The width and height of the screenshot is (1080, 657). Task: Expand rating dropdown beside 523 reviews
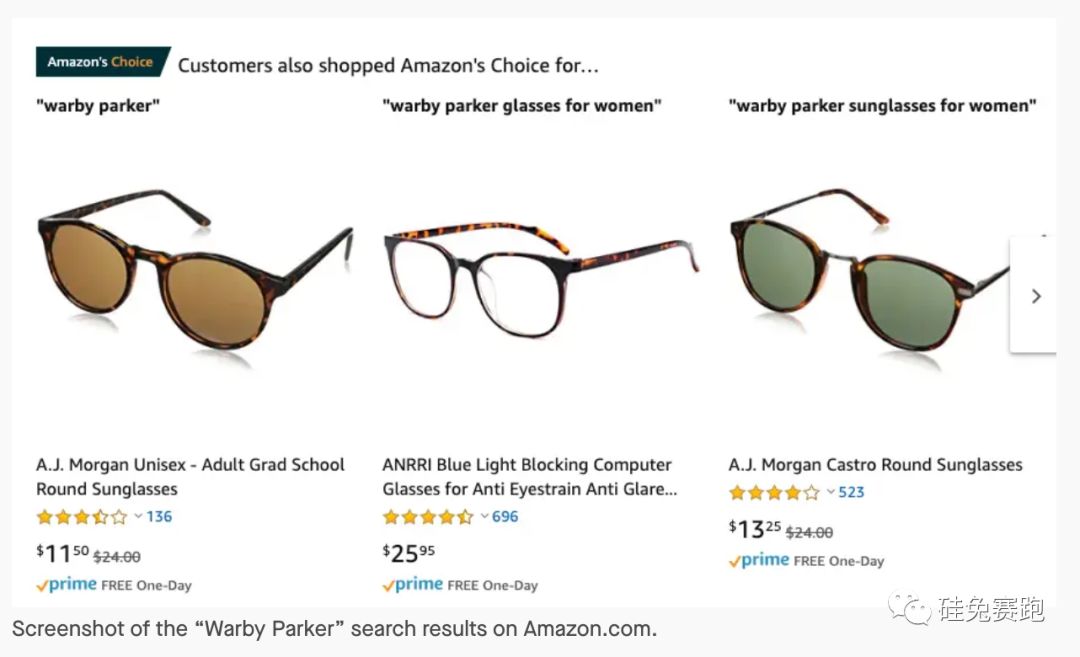click(830, 492)
